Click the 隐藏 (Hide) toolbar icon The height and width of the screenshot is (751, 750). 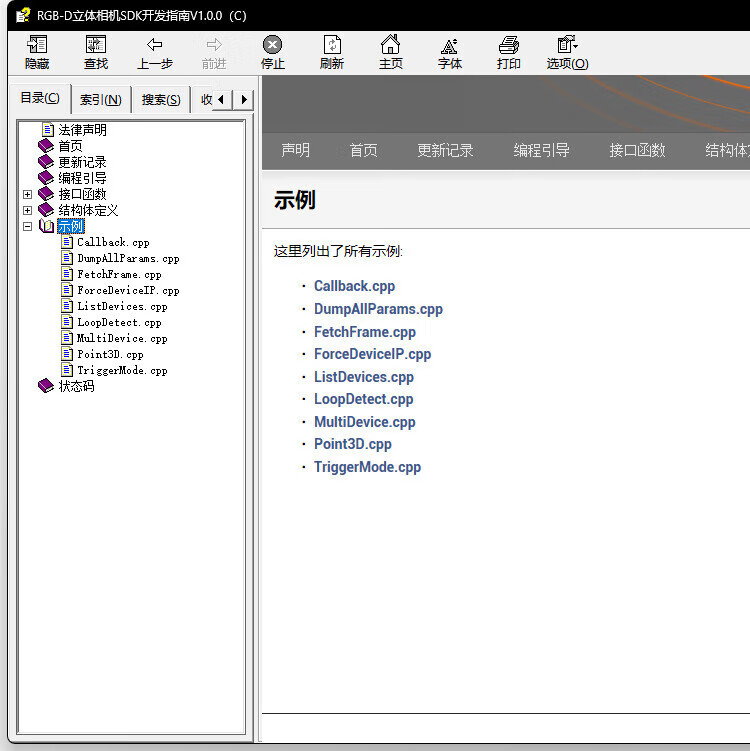(x=37, y=45)
